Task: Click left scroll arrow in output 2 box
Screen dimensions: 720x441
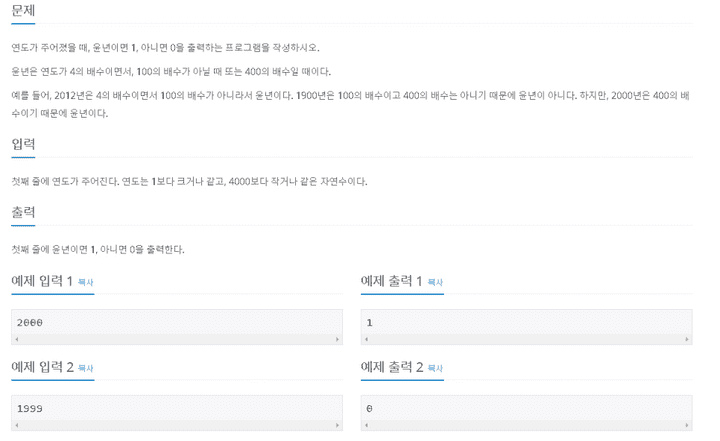Action: tap(366, 425)
